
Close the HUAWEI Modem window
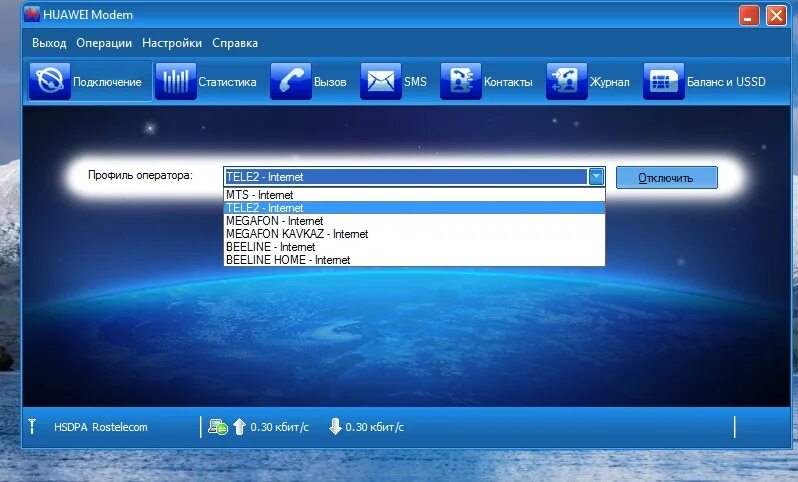pos(776,15)
